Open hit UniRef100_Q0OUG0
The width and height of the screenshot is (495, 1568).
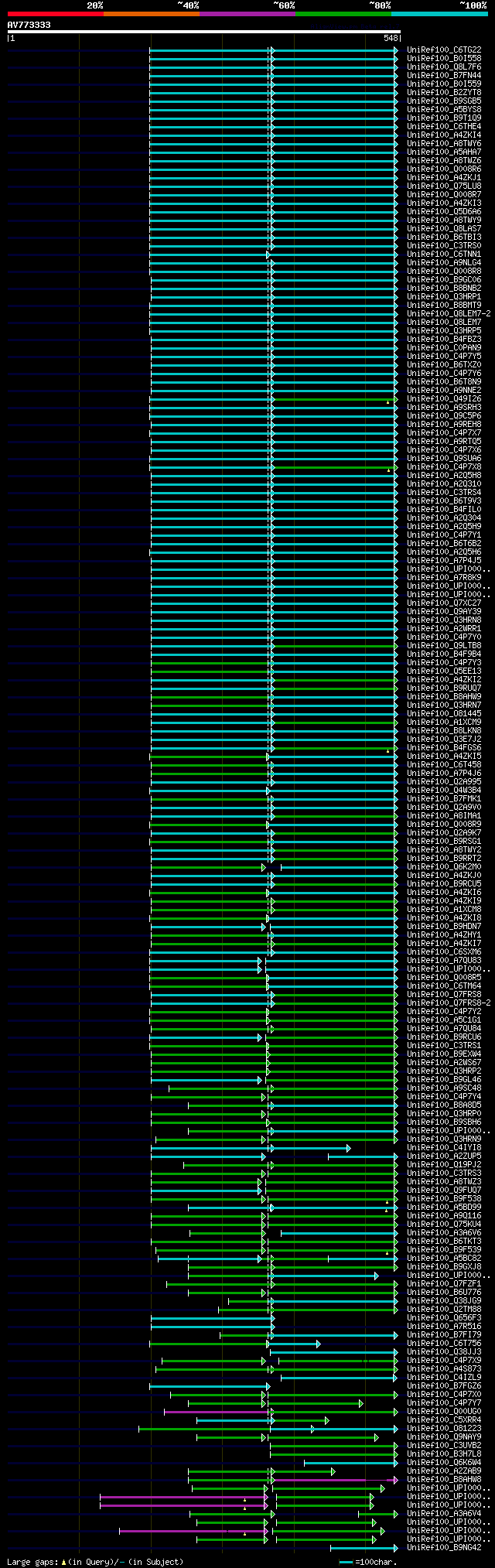tap(444, 1412)
